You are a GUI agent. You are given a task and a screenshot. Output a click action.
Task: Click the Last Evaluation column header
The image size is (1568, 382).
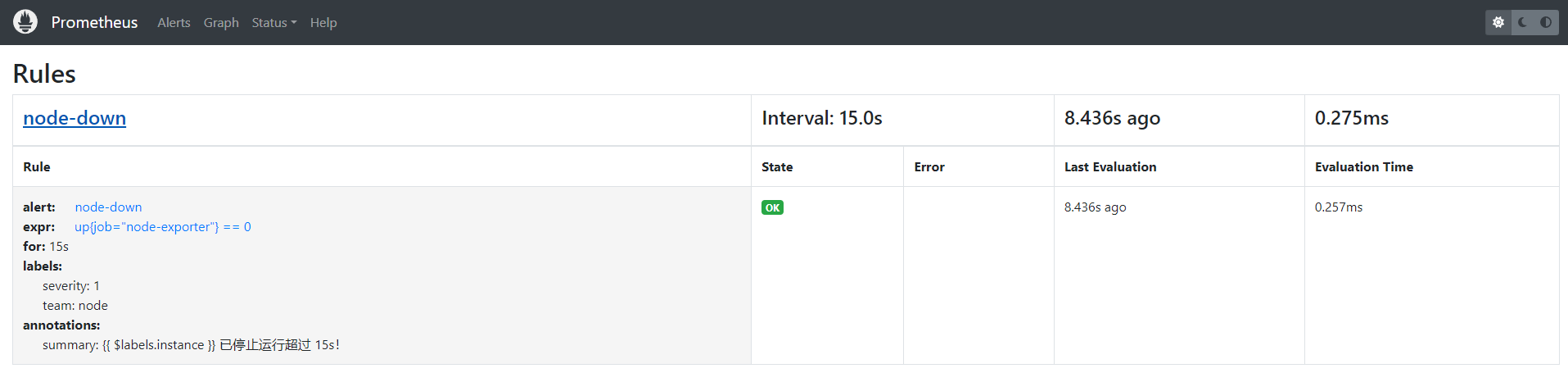(1110, 167)
